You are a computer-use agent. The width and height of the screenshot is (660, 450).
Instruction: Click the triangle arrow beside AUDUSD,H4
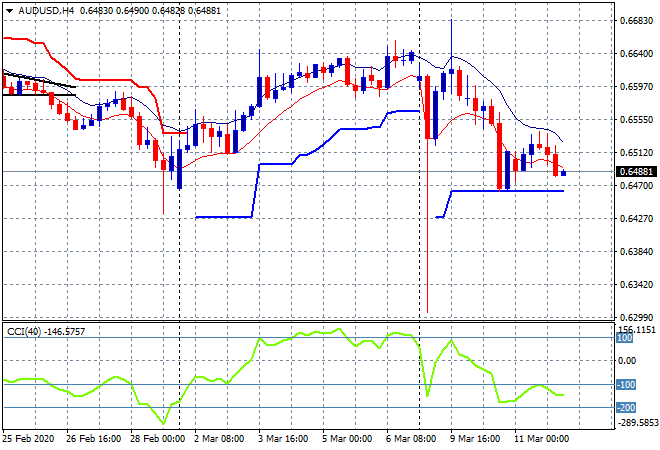coord(9,11)
